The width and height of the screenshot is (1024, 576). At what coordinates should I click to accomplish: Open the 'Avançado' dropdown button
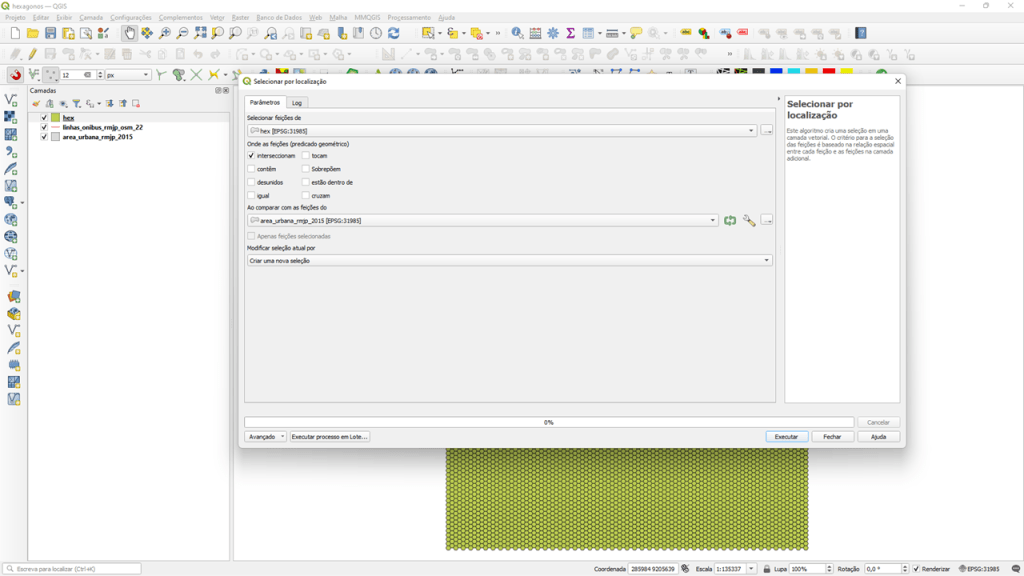click(266, 437)
